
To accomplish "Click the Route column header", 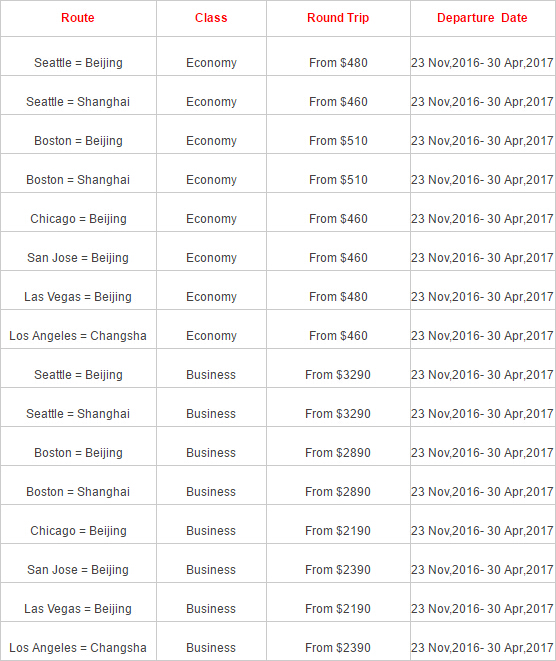I will point(78,18).
